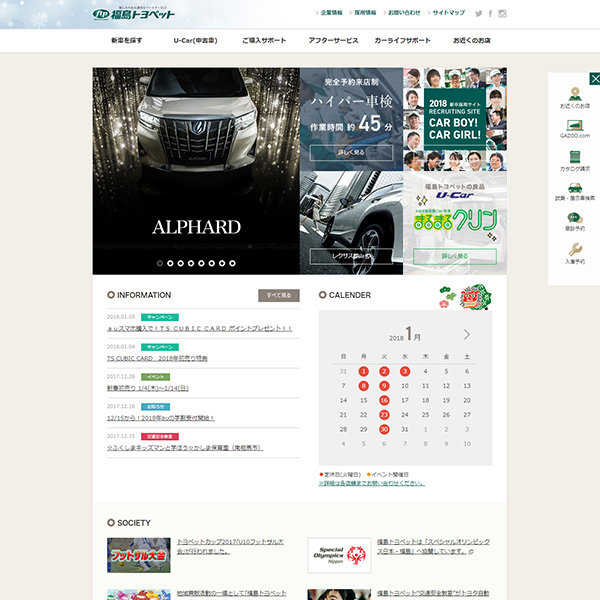
Task: Select the first carousel slide dot
Action: [160, 263]
